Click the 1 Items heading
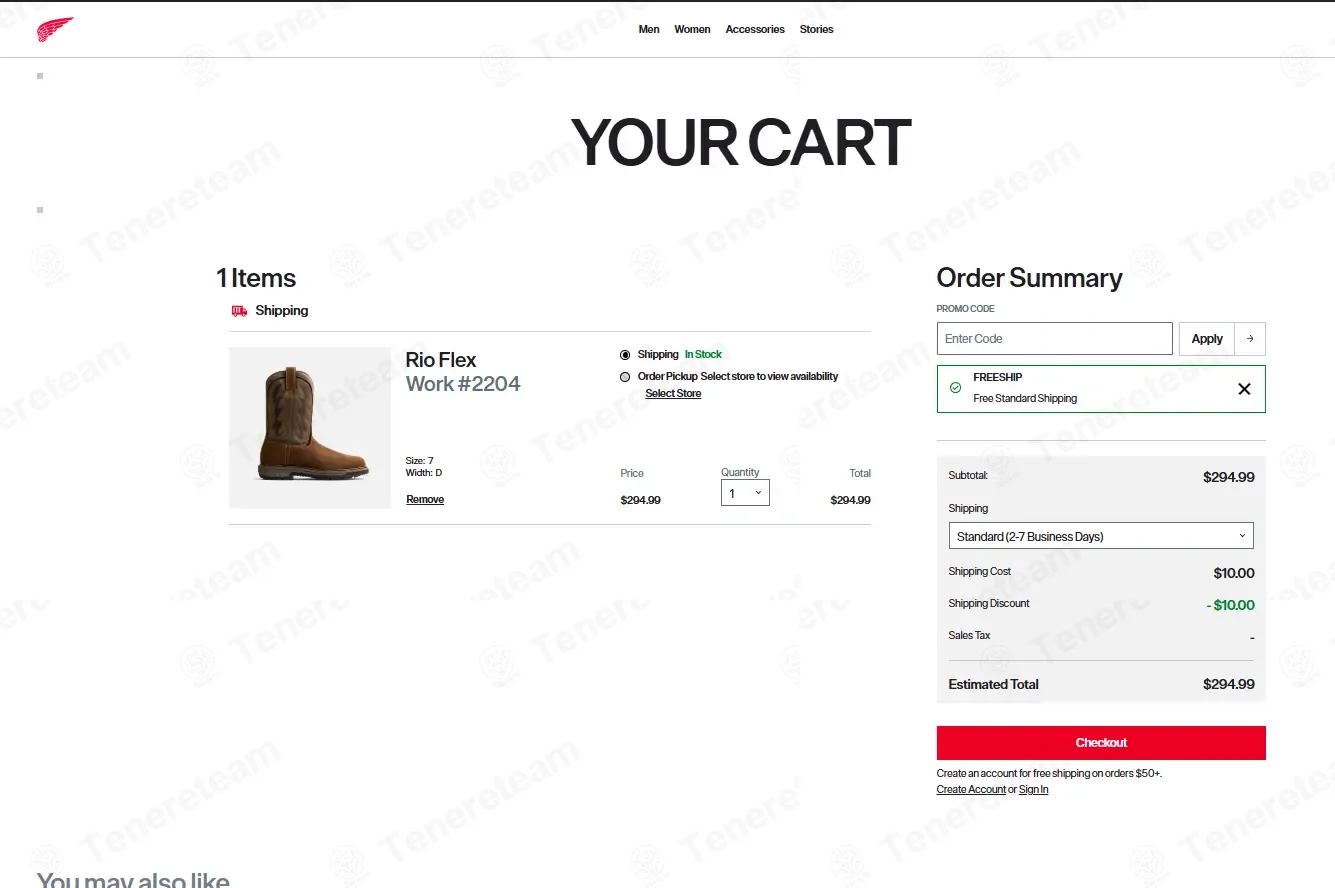The height and width of the screenshot is (888, 1335). (256, 278)
